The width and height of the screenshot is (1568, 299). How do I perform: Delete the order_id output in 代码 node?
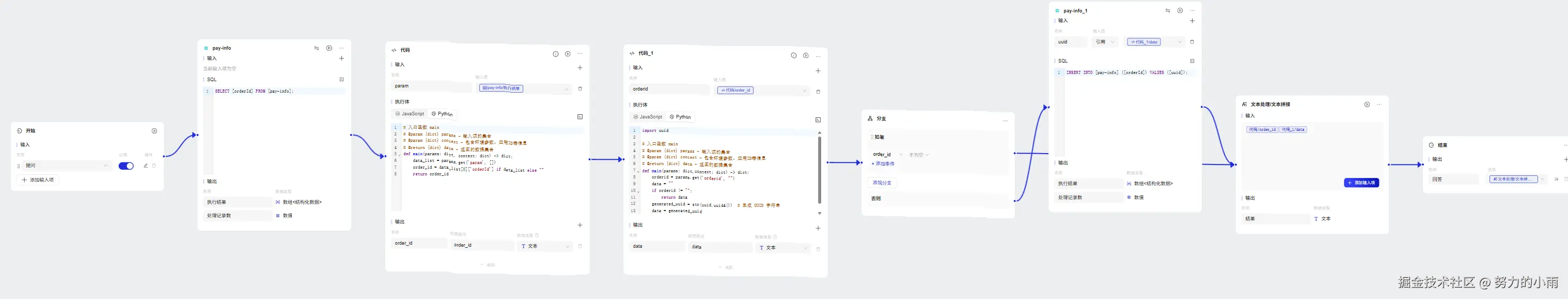580,246
